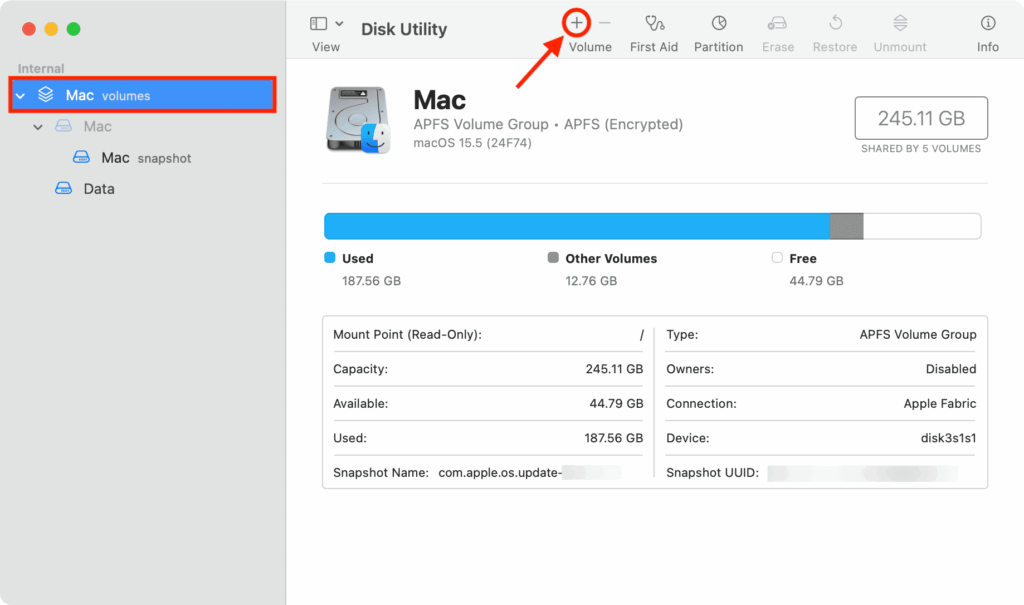Image resolution: width=1024 pixels, height=605 pixels.
Task: Click the Erase toolbar label
Action: click(x=778, y=47)
